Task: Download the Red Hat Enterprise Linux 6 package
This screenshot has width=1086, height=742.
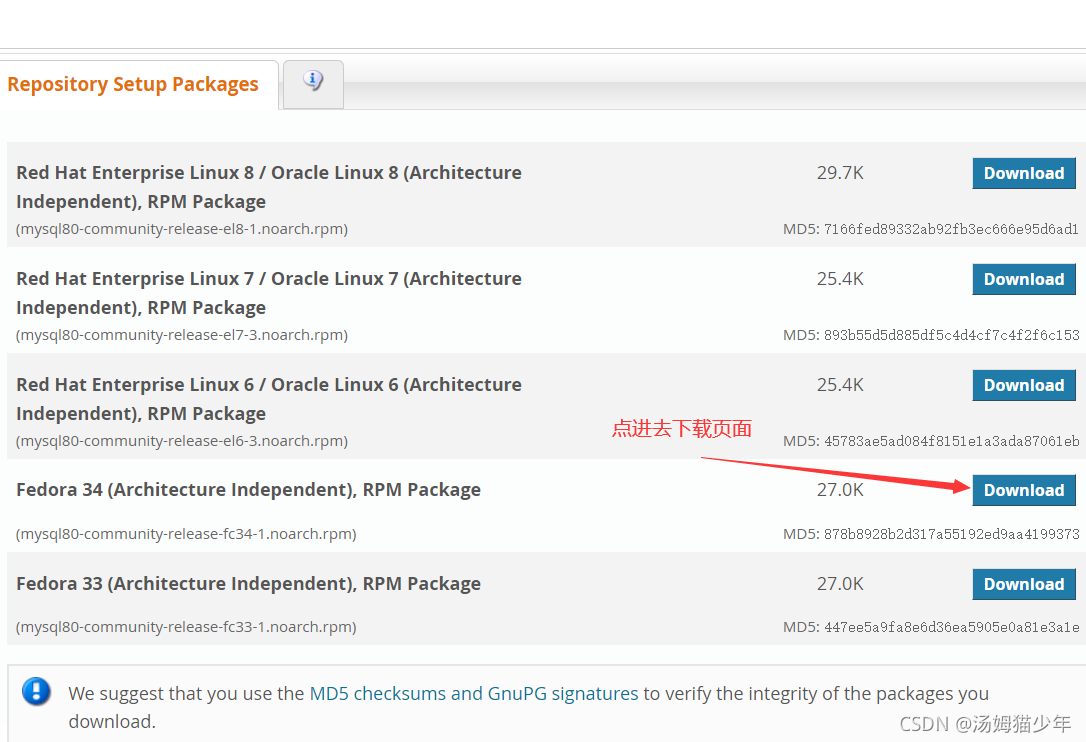Action: pos(1024,385)
